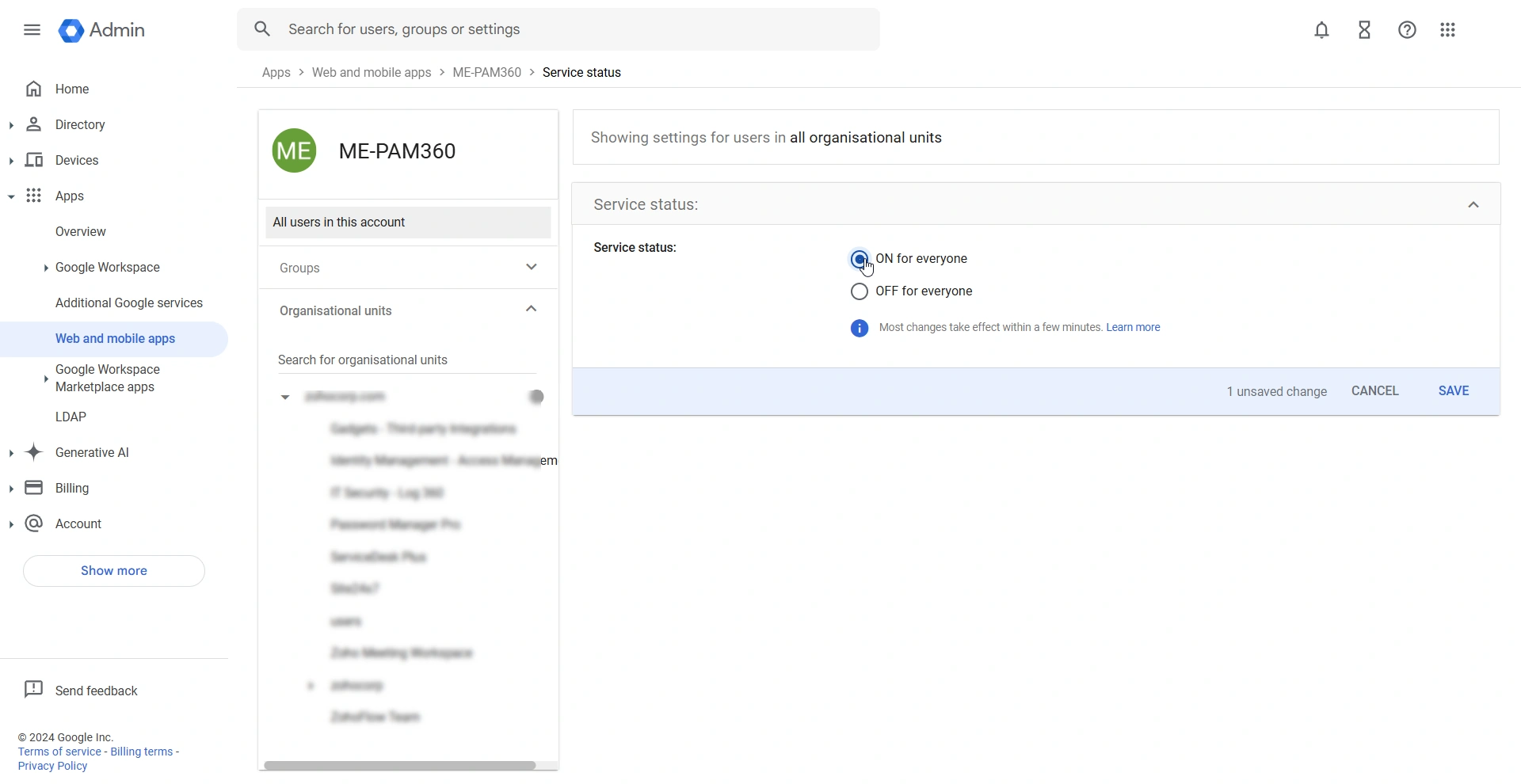The image size is (1521, 784).
Task: Select the Devices icon in the sidebar
Action: [34, 160]
